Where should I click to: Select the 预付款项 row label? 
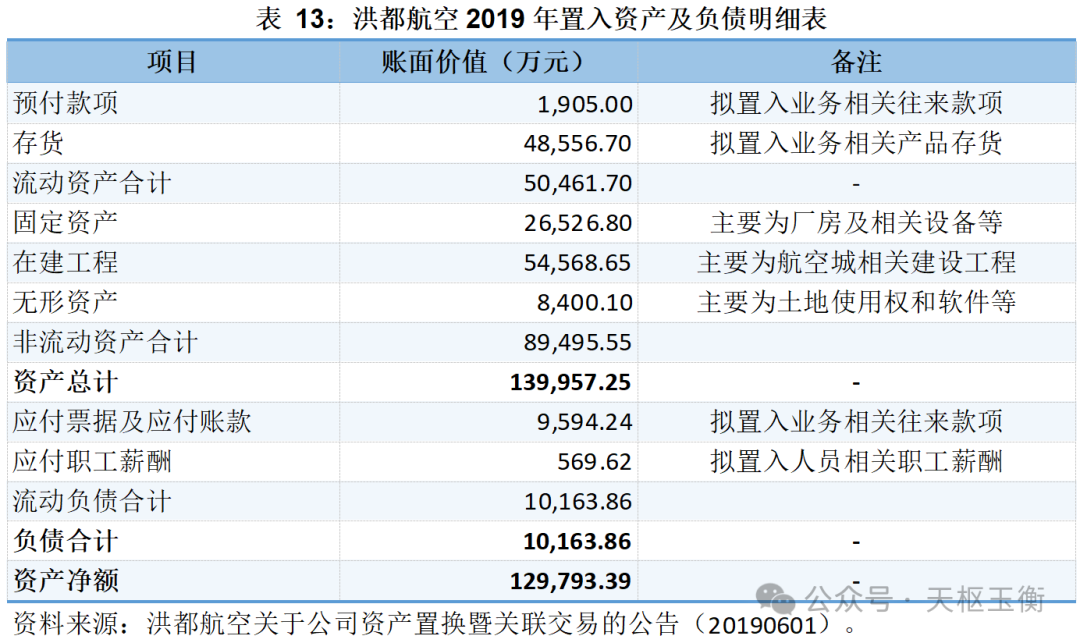[x=65, y=103]
